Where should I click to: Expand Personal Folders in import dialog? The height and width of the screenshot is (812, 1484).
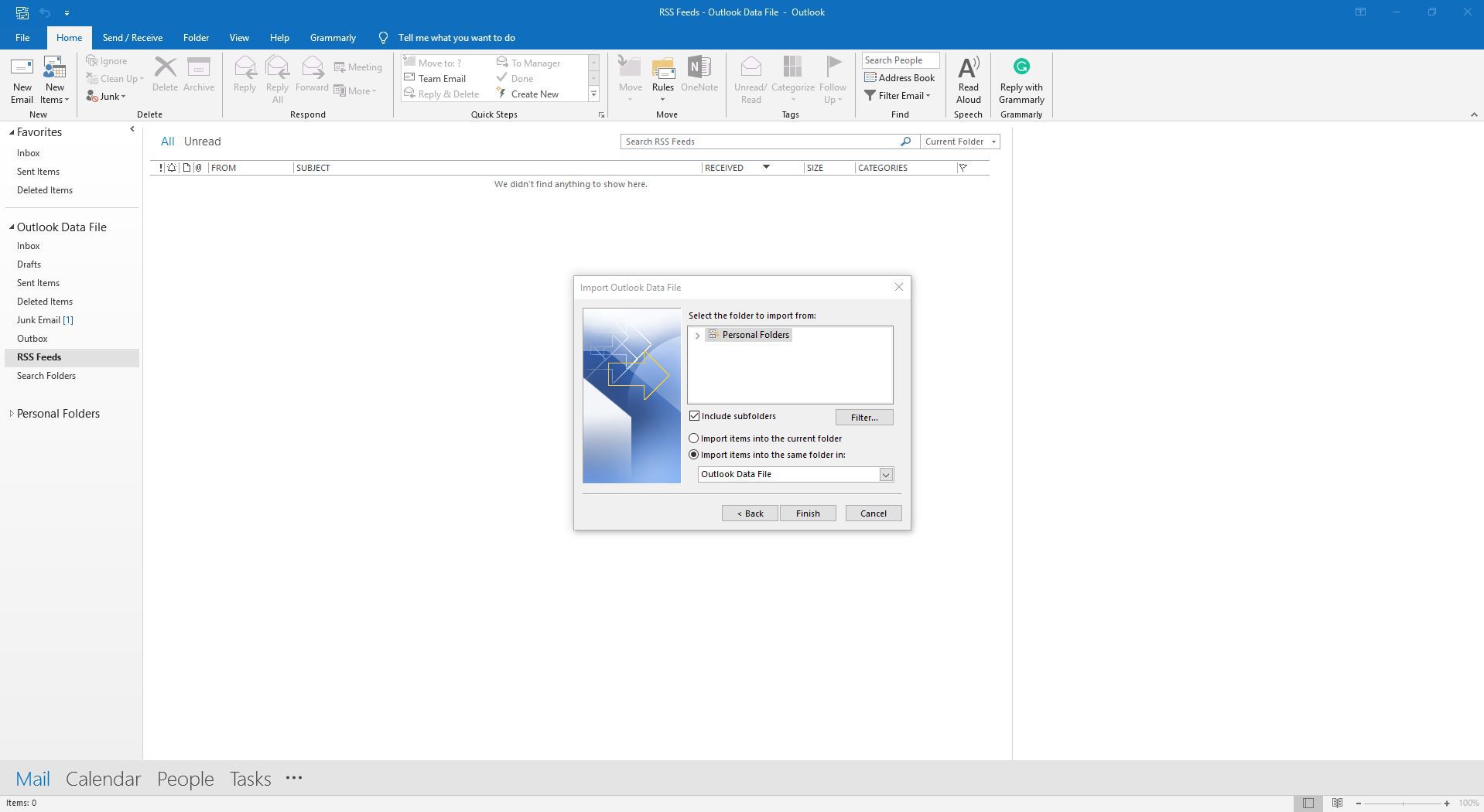pos(697,336)
